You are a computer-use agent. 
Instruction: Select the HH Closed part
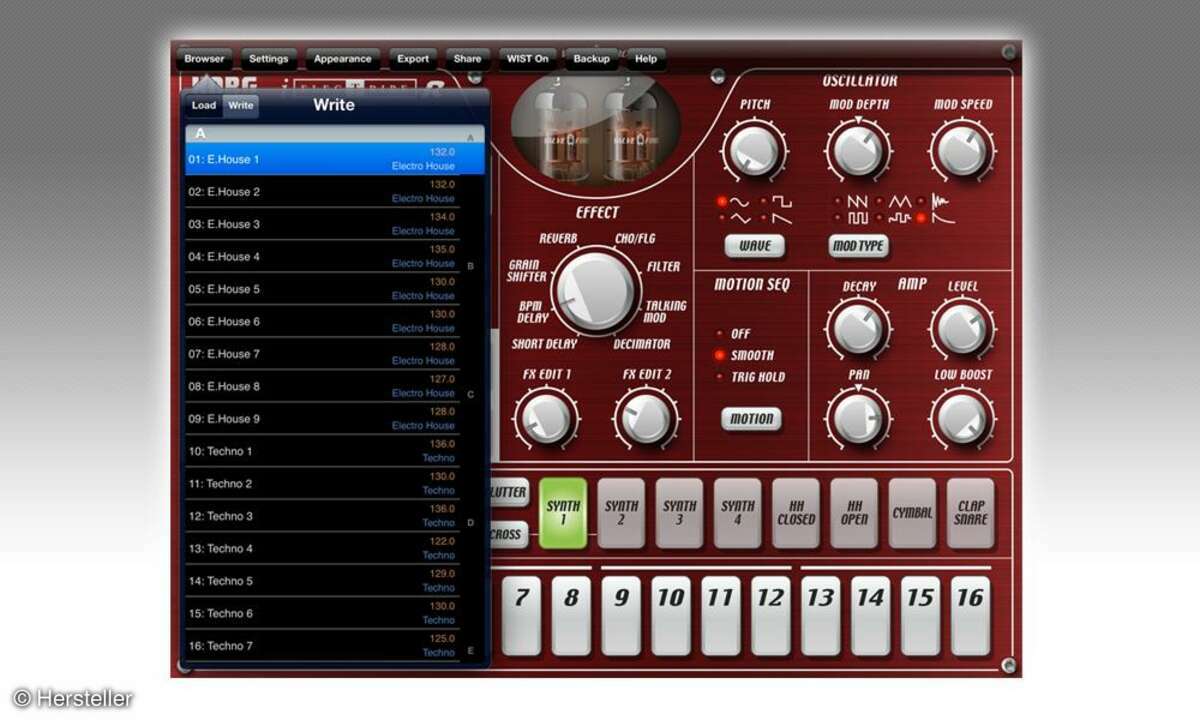pyautogui.click(x=796, y=513)
